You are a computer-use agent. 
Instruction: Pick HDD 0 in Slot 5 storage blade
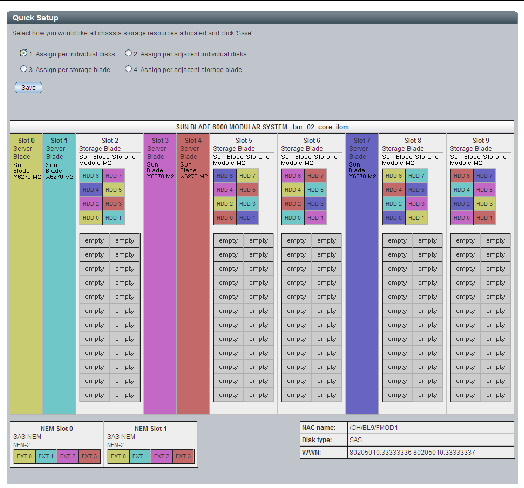click(225, 218)
